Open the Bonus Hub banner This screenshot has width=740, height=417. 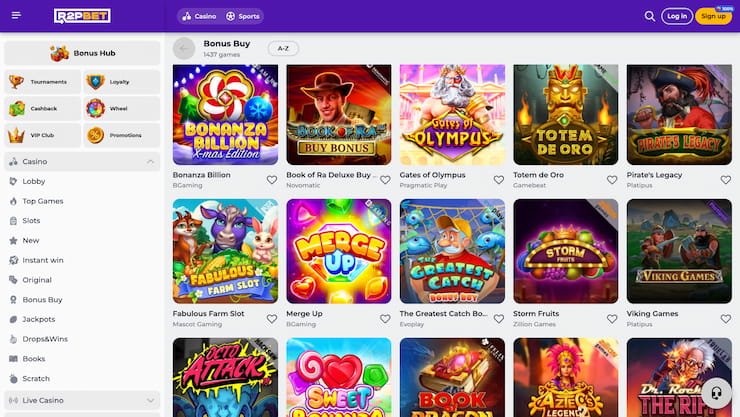(82, 53)
